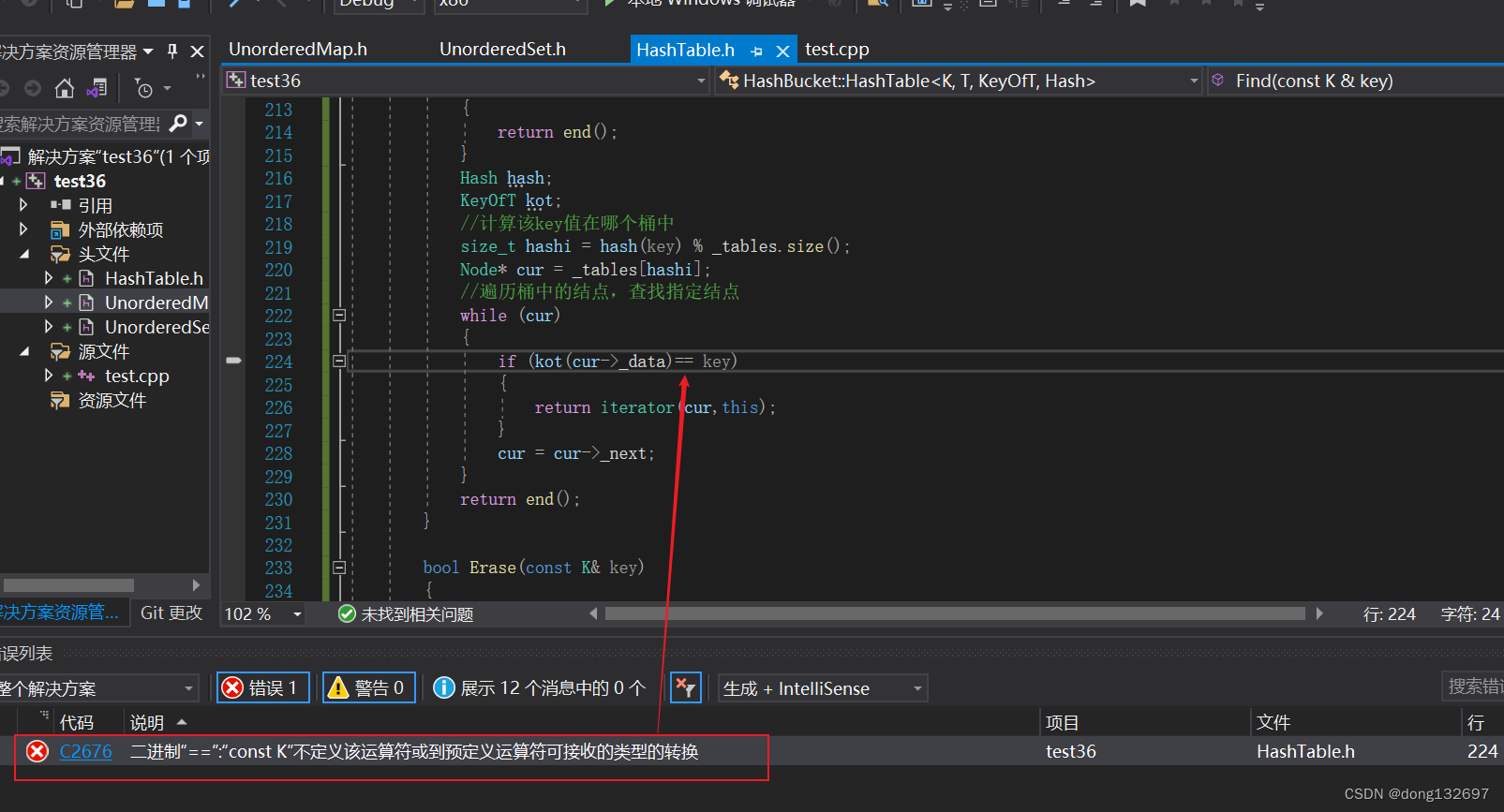Toggle auto-hide pin on Solution Explorer
1504x812 pixels.
coord(172,52)
